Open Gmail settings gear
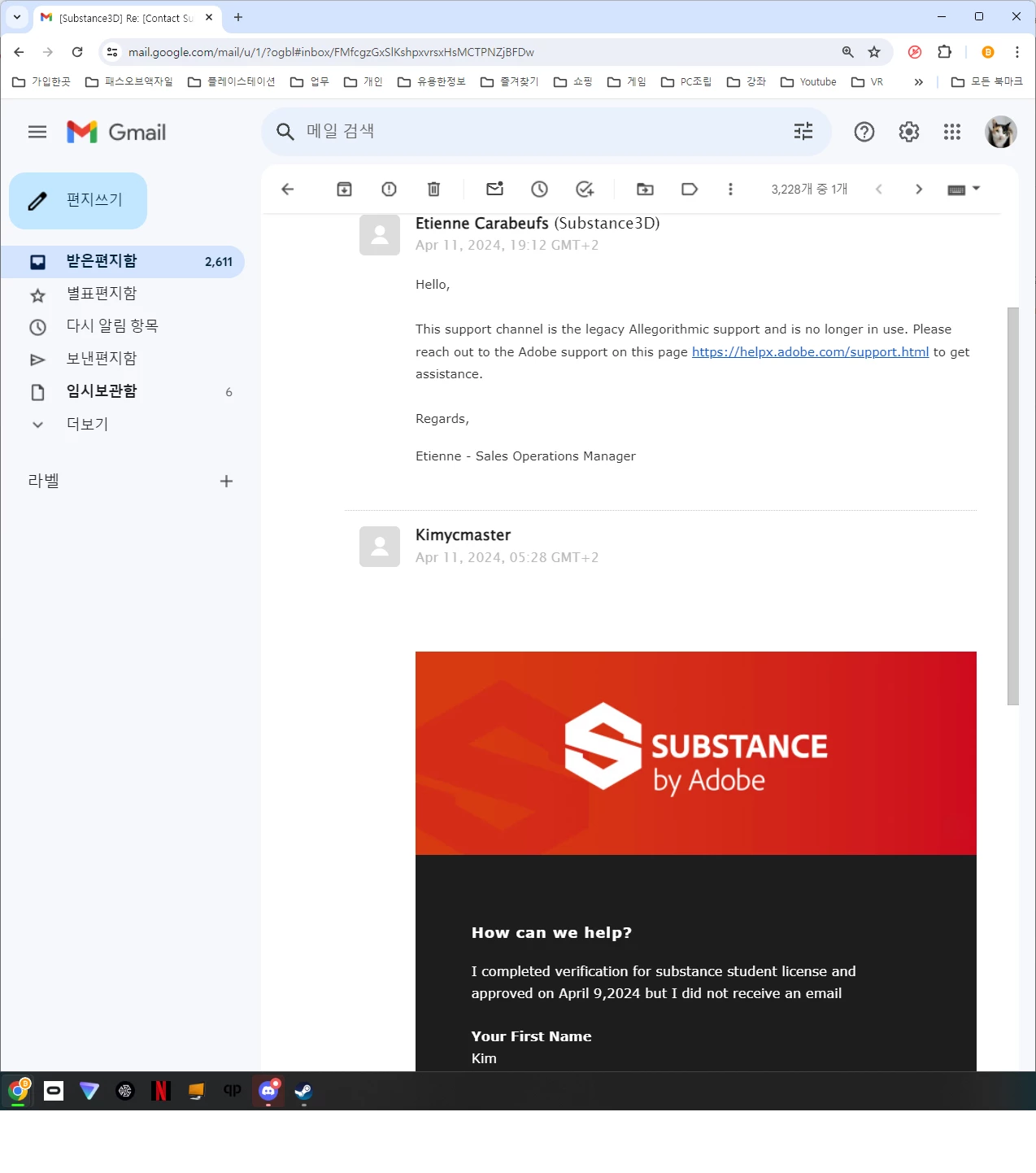 [x=908, y=132]
